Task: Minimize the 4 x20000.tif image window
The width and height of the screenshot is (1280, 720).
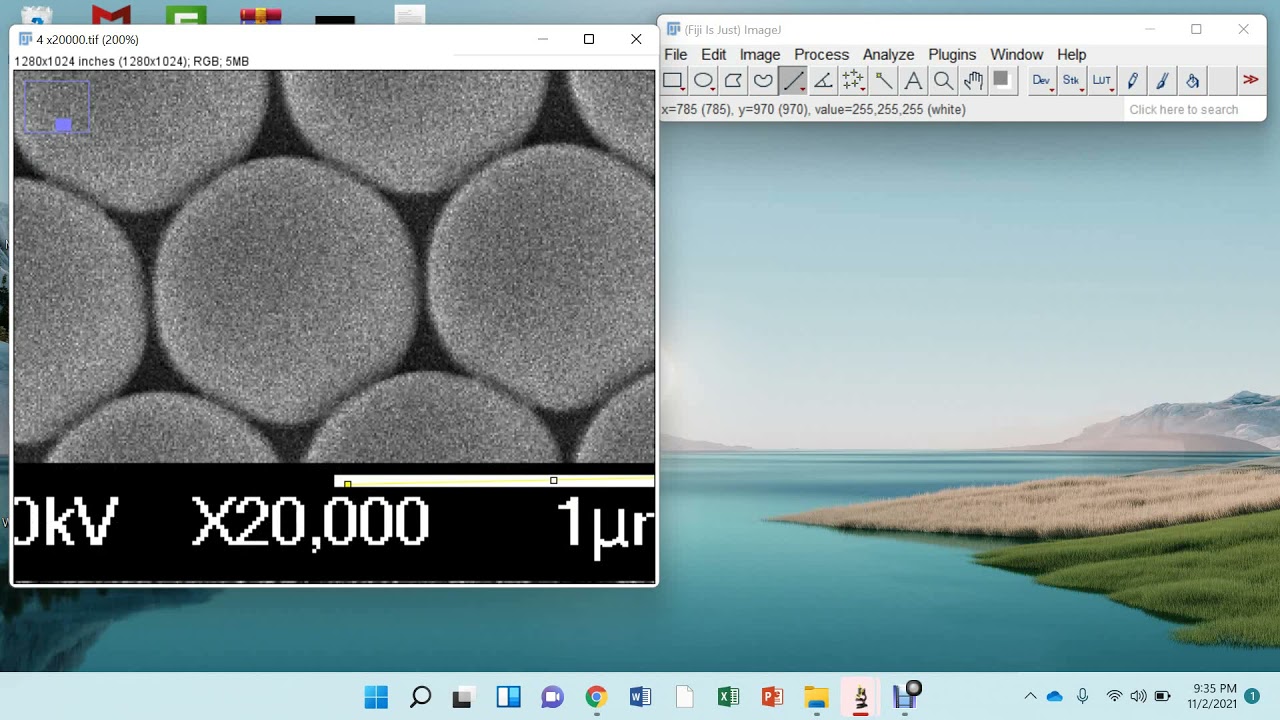Action: 543,39
